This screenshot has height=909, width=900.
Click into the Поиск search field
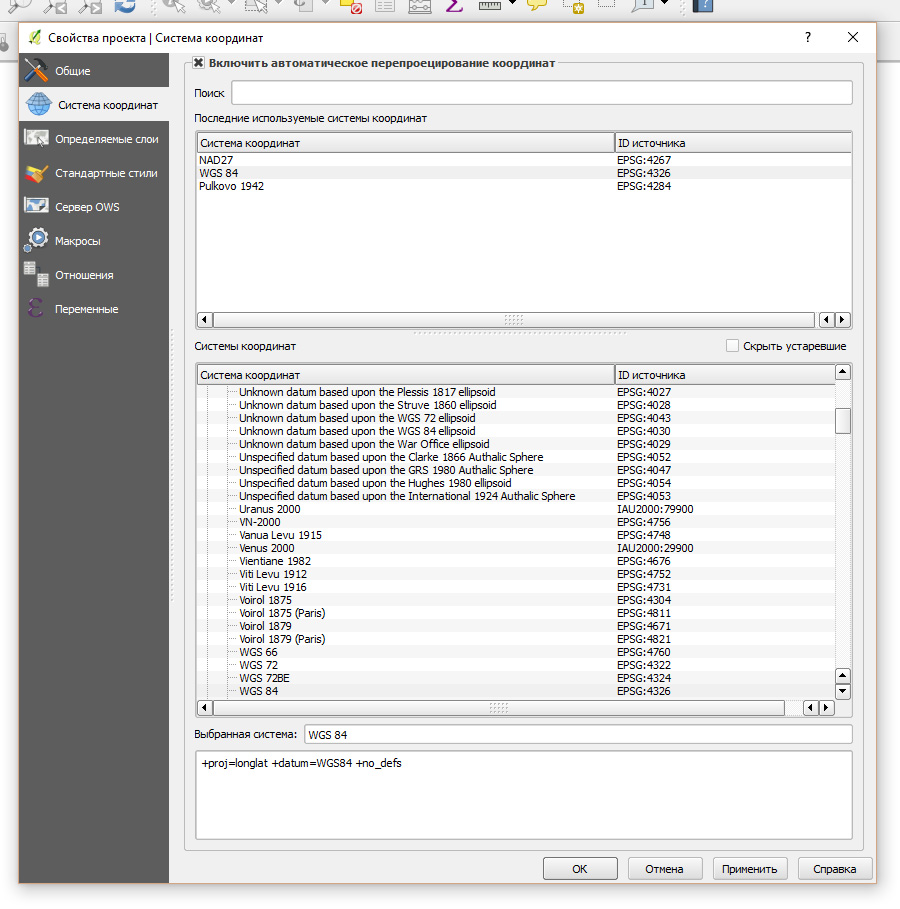[542, 93]
